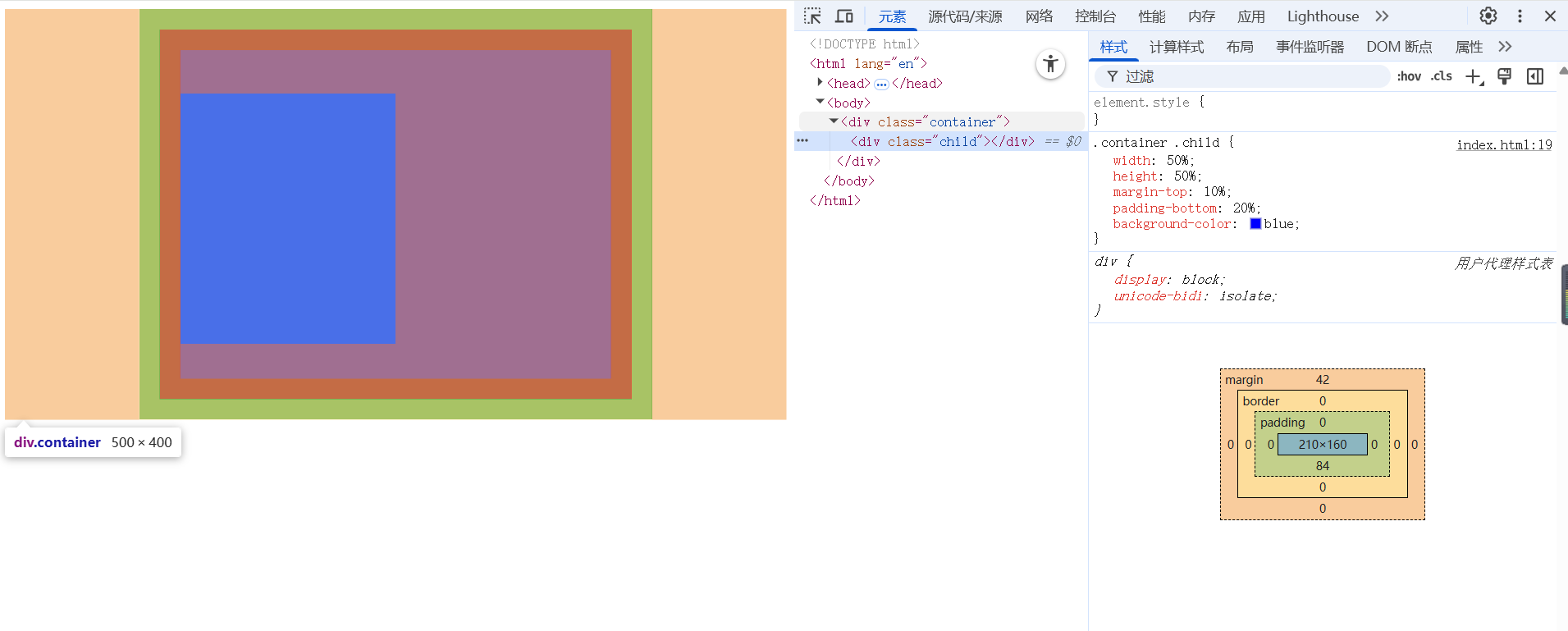Edit the margin-top 10% value
The width and height of the screenshot is (1568, 631).
click(x=1215, y=192)
